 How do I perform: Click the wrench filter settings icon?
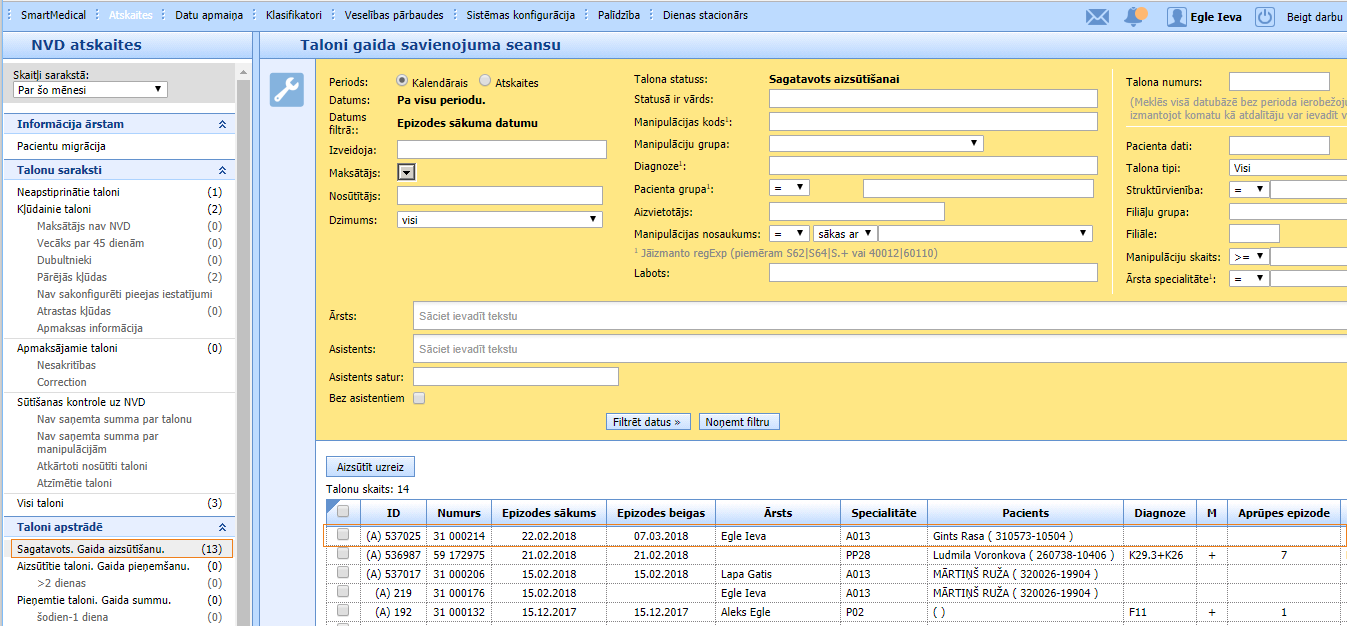pyautogui.click(x=286, y=90)
